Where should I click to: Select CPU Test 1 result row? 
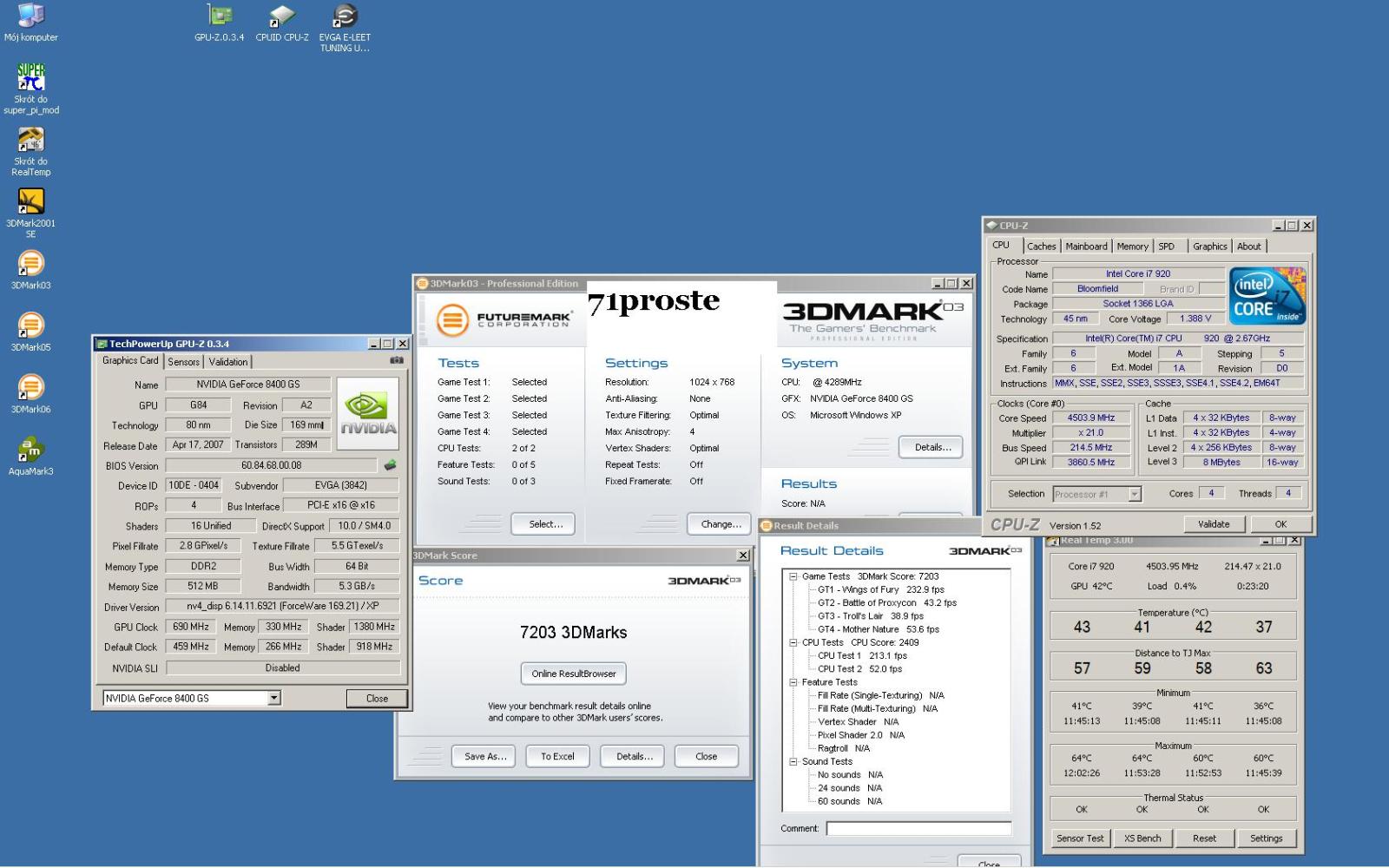[x=862, y=655]
